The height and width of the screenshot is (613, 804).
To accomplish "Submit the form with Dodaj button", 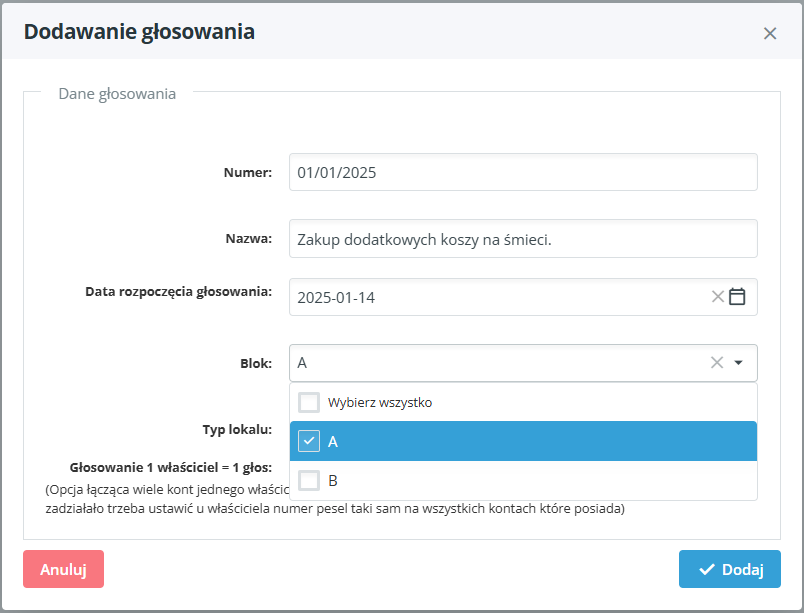I will click(x=729, y=570).
